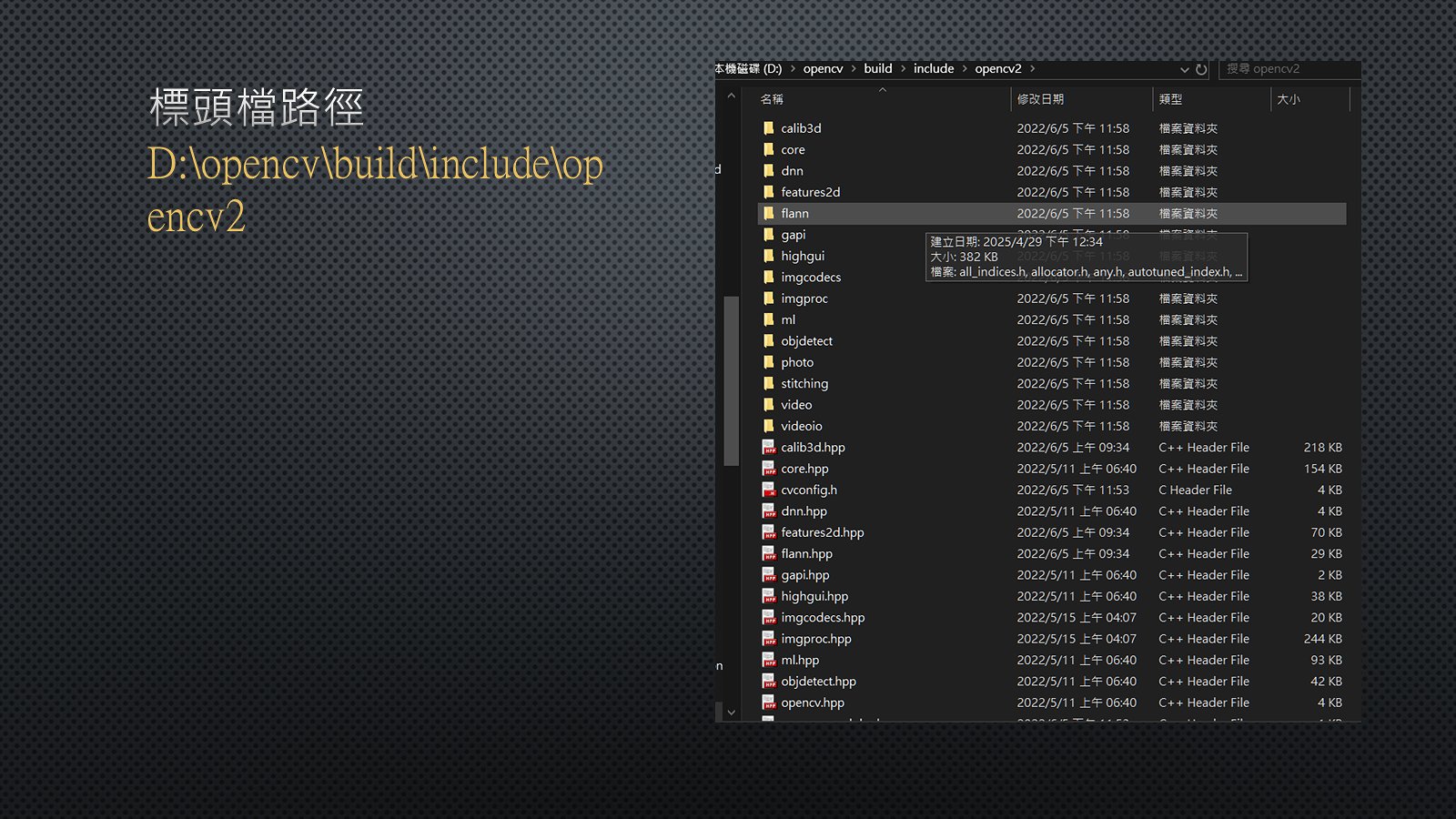Select the stitching folder name
The height and width of the screenshot is (819, 1456).
[804, 384]
